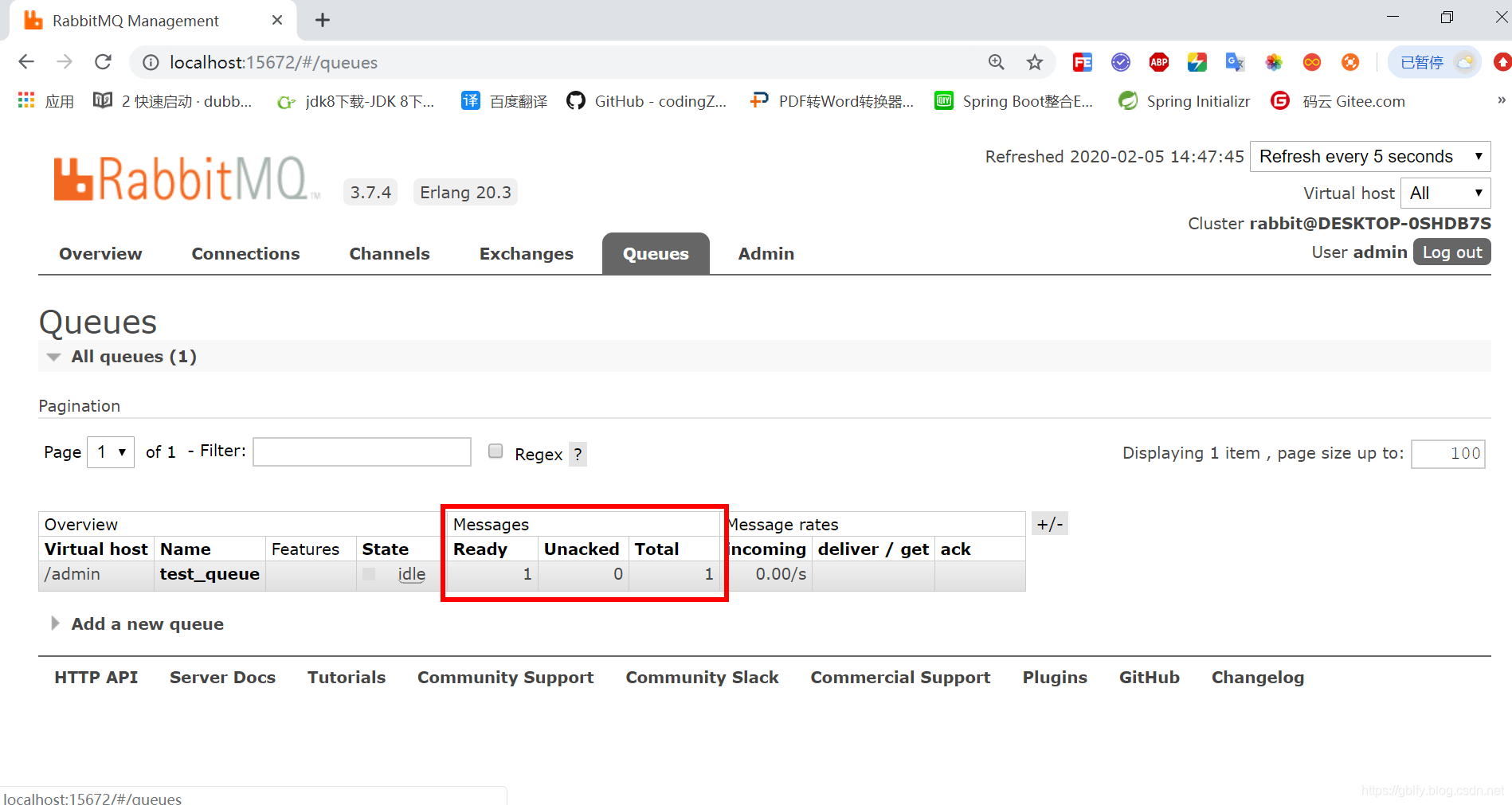Click the page size input field

[x=1447, y=454]
